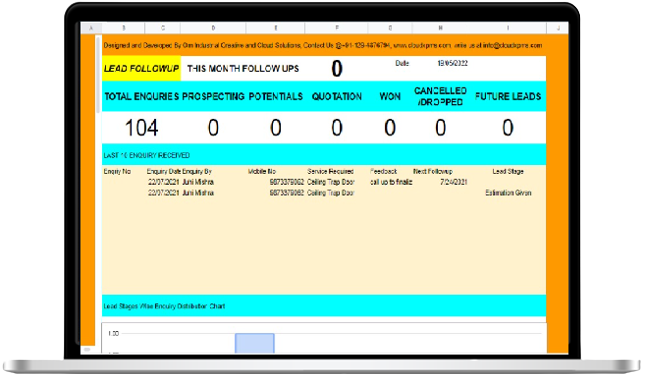This screenshot has height=386, width=647.
Task: Select the FUTURE LEADS header cell
Action: pos(508,96)
